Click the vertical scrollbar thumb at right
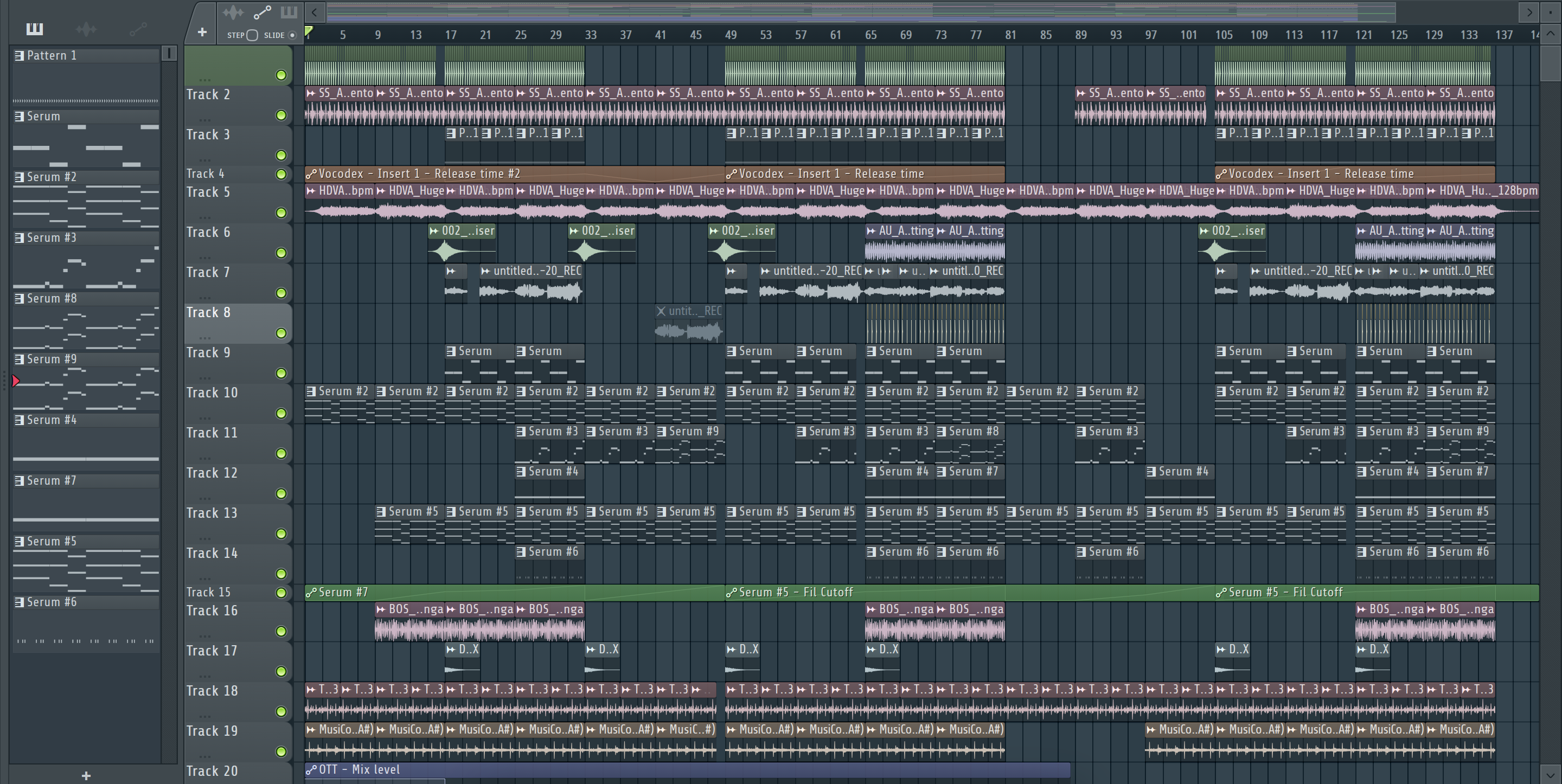The width and height of the screenshot is (1562, 784). point(1551,62)
